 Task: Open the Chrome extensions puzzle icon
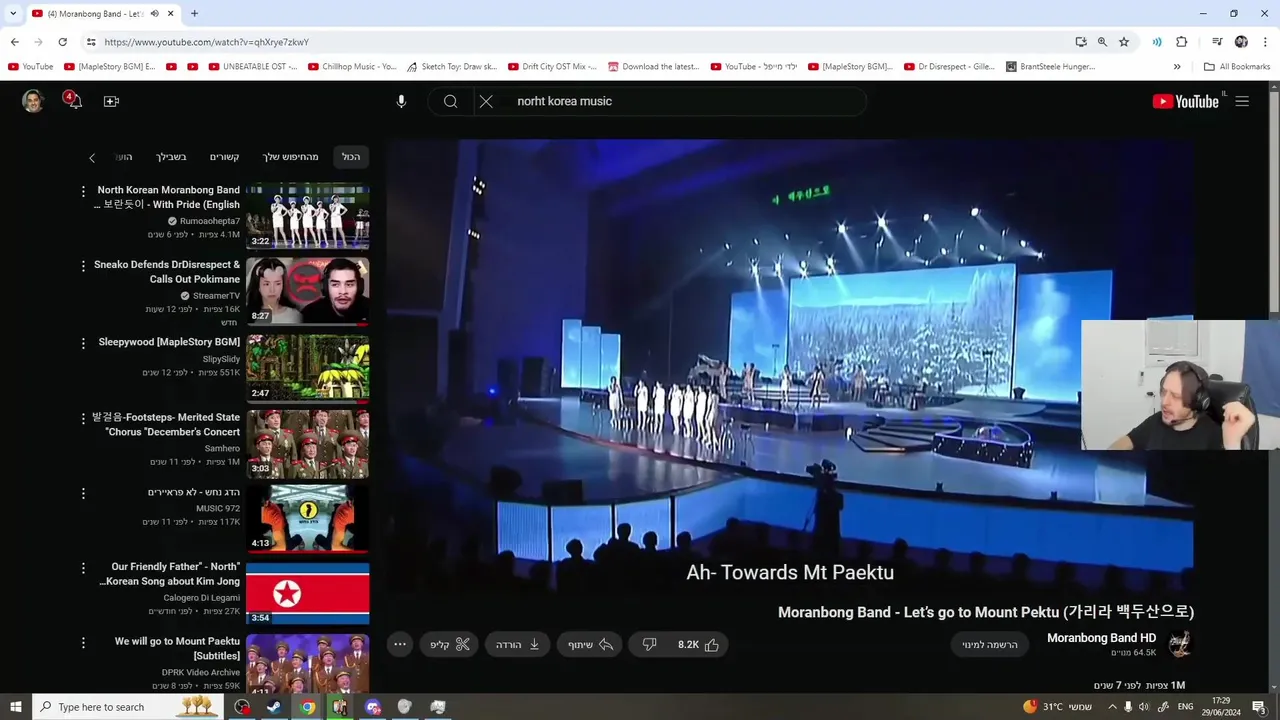point(1182,42)
